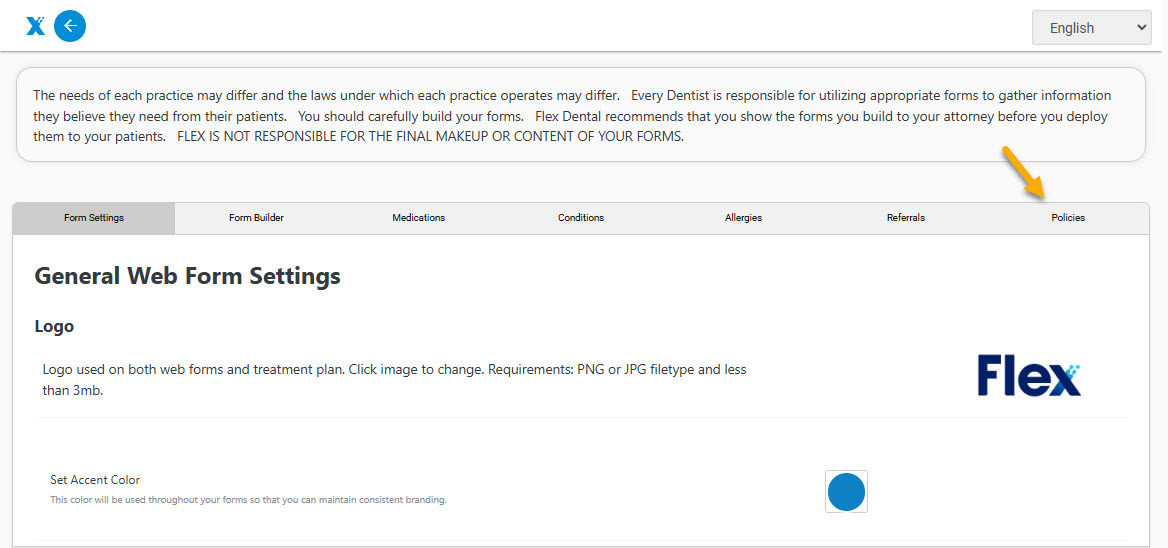Open the blue accent color picker
1168x548 pixels.
(846, 491)
